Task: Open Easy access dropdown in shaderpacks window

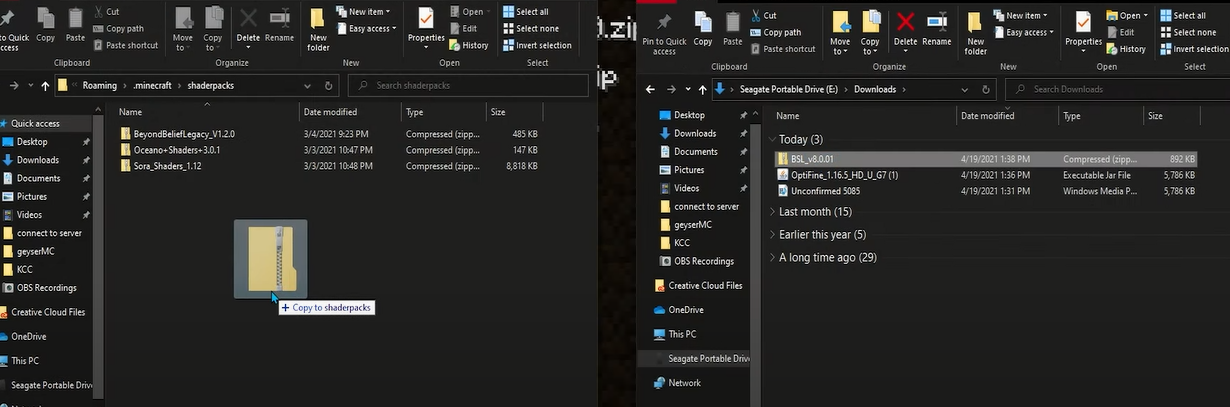Action: click(368, 28)
